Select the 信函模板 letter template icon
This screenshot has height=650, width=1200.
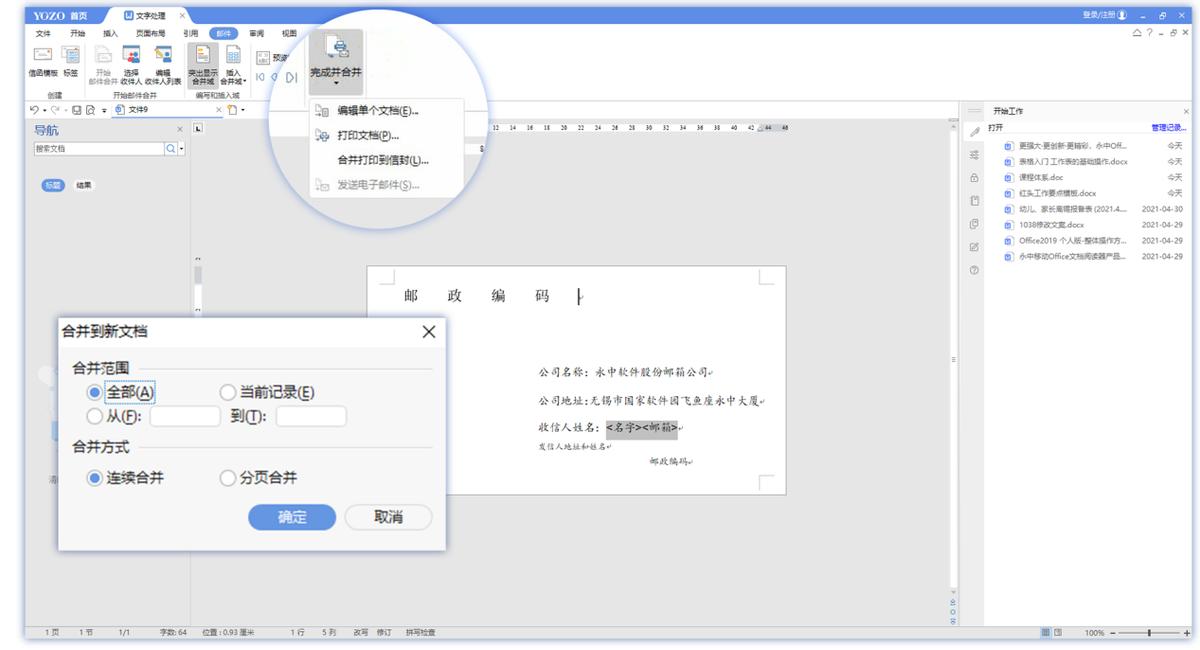(x=42, y=58)
